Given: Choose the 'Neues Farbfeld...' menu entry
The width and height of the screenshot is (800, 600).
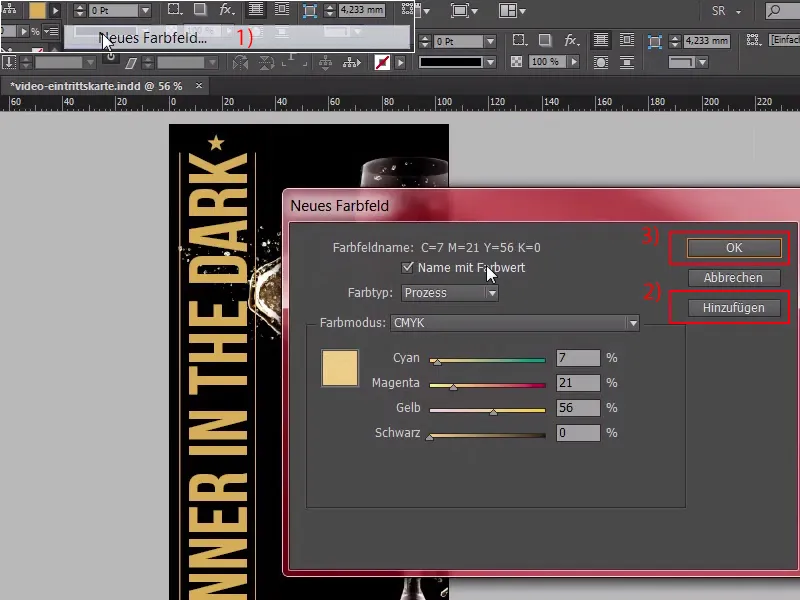Looking at the screenshot, I should (x=237, y=38).
